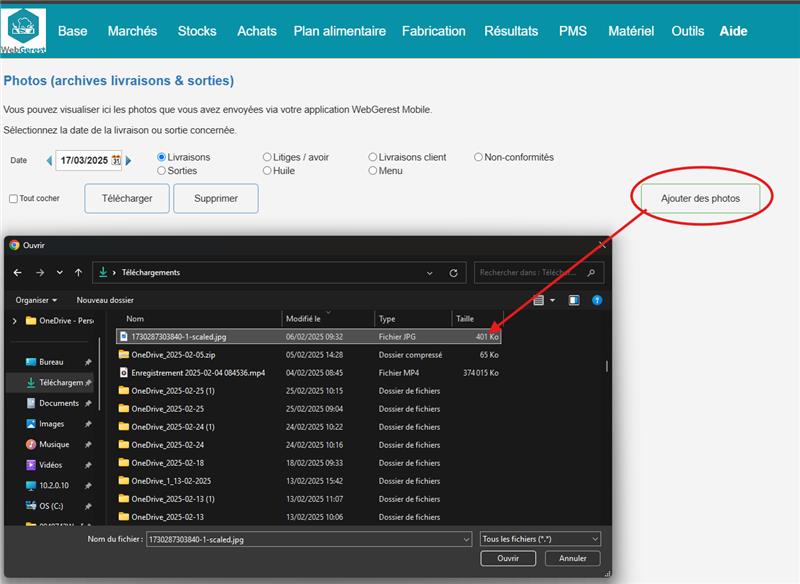Viewport: 800px width, 584px height.
Task: Click the Ajouter des photos button
Action: click(x=701, y=198)
